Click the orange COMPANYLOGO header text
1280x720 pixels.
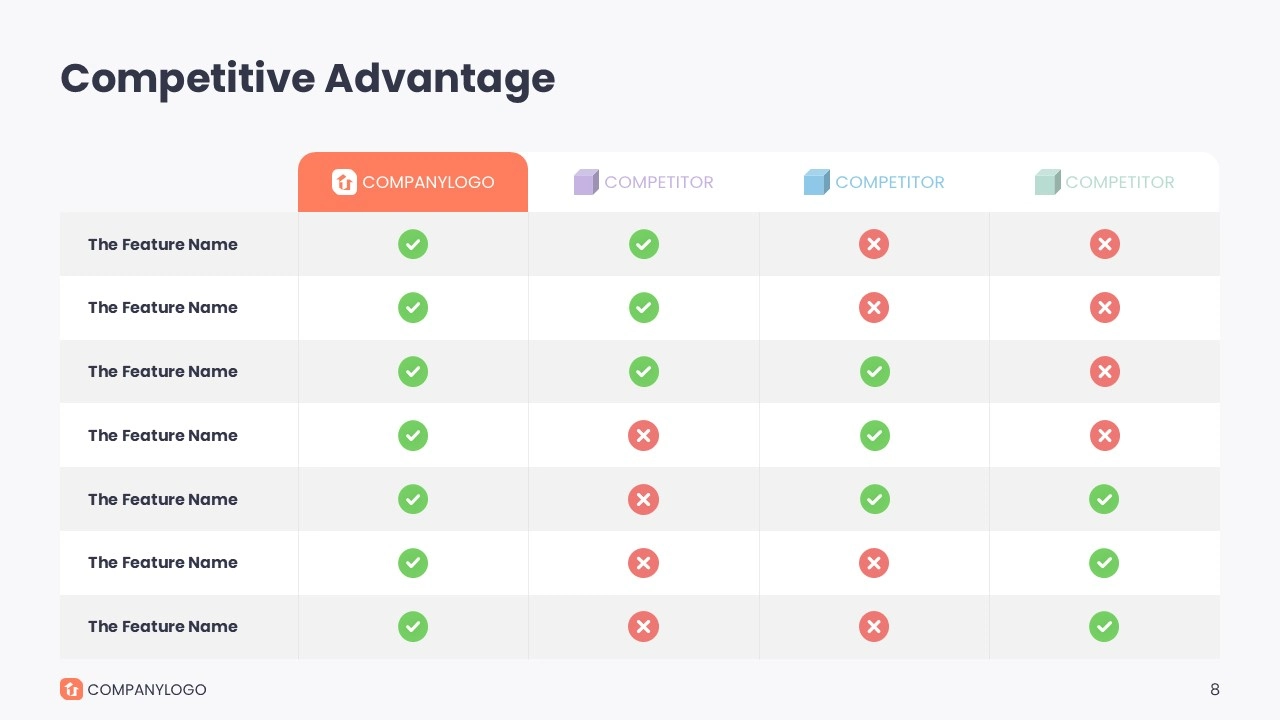tap(428, 182)
